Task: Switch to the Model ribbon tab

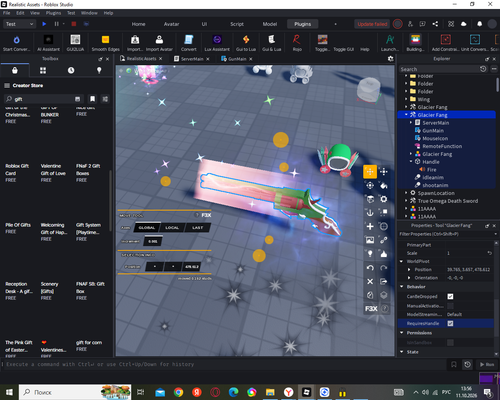Action: [x=270, y=24]
